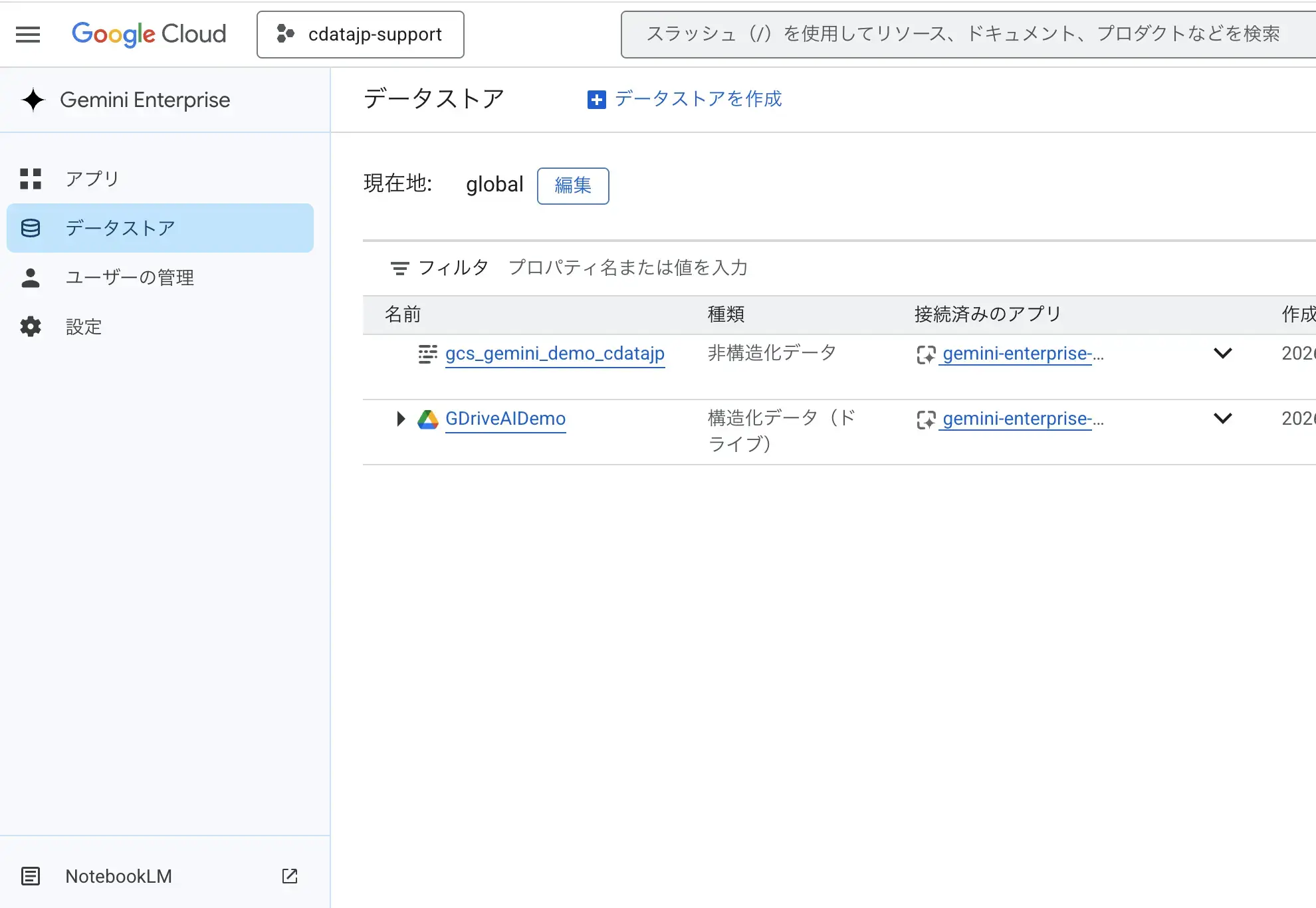Go to アプリ in sidebar
Viewport: 1316px width, 908px height.
click(160, 179)
